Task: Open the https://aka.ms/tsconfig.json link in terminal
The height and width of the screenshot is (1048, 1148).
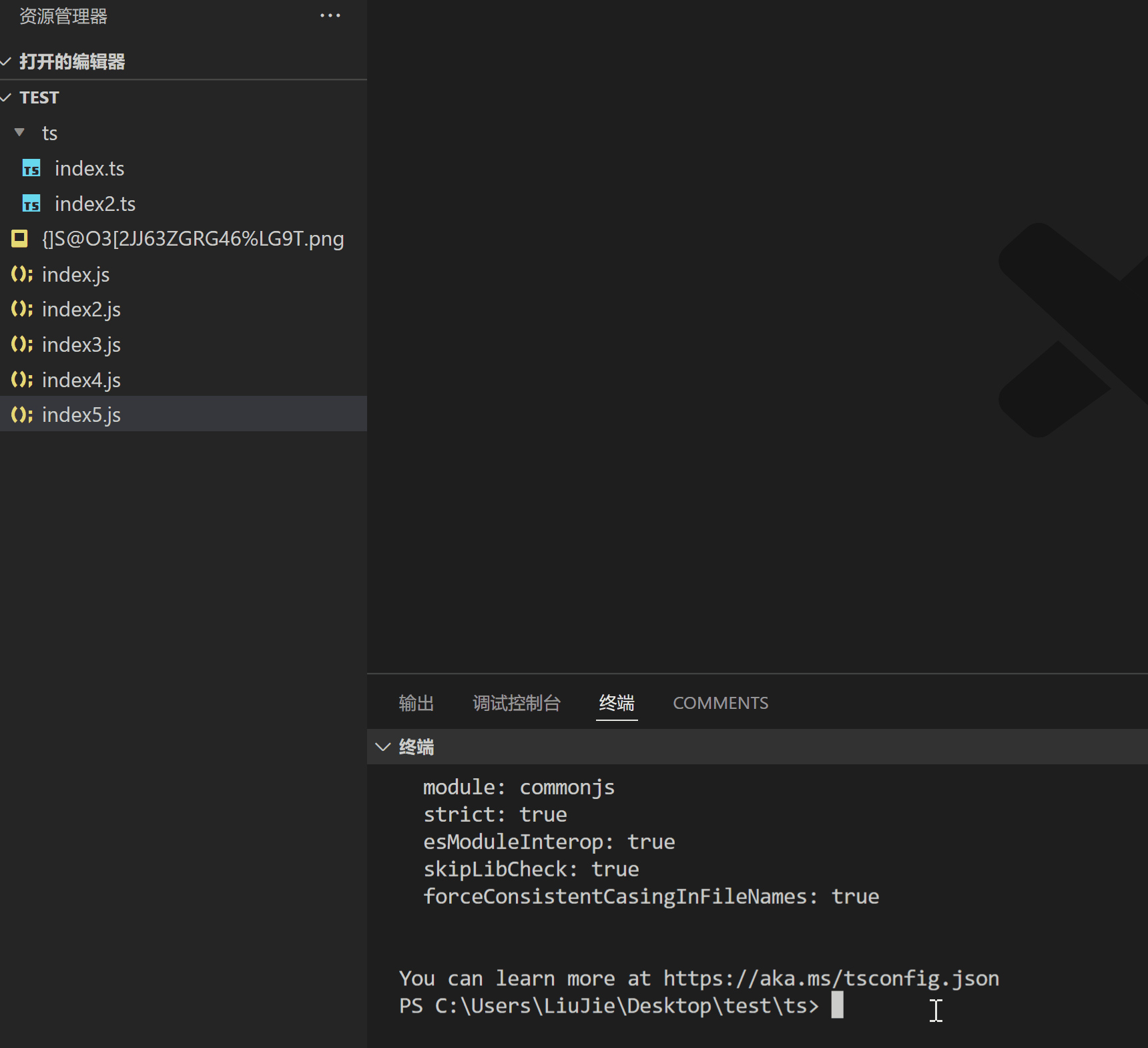Action: 831,978
